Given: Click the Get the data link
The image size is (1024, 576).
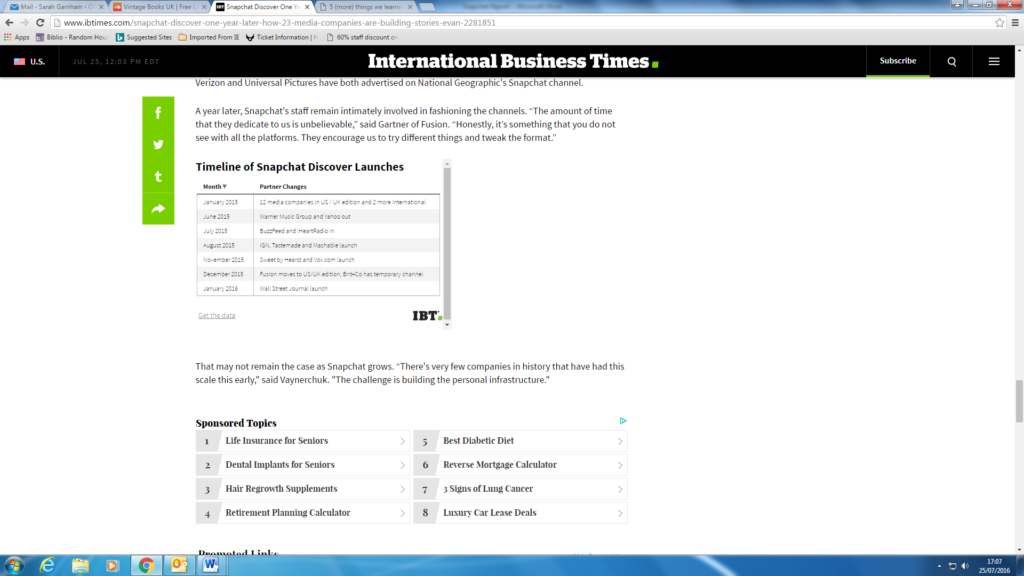Looking at the screenshot, I should coord(217,315).
